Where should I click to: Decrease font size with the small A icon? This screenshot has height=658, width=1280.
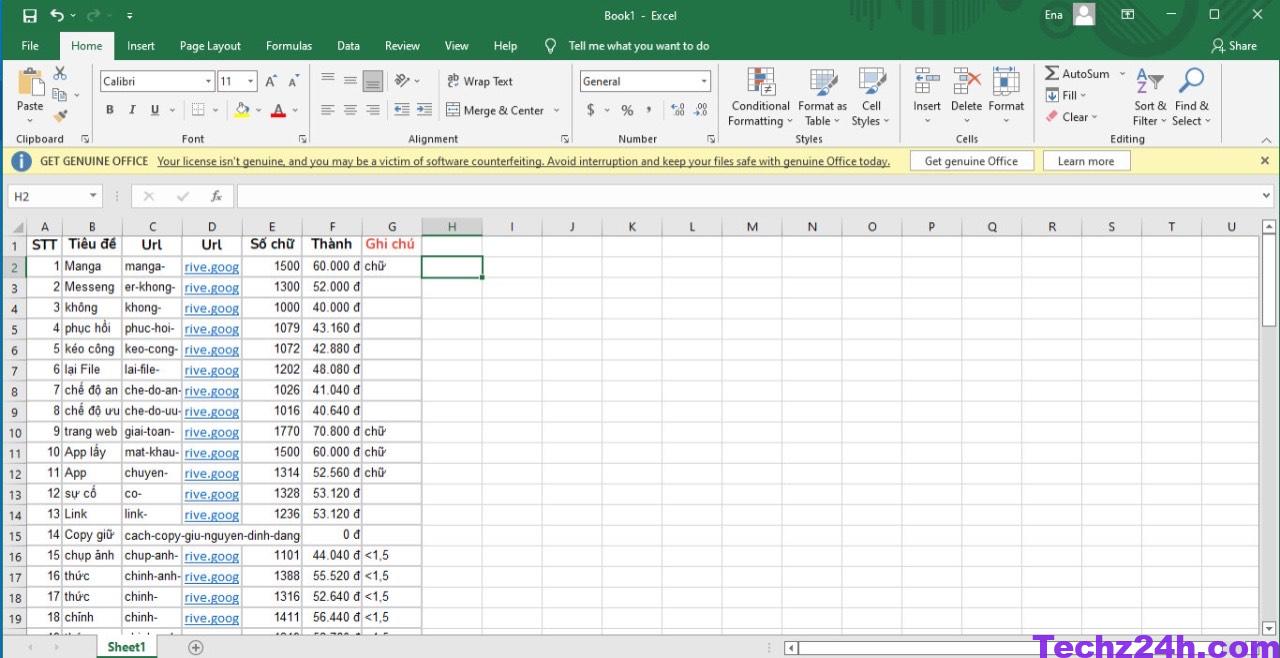pos(293,81)
